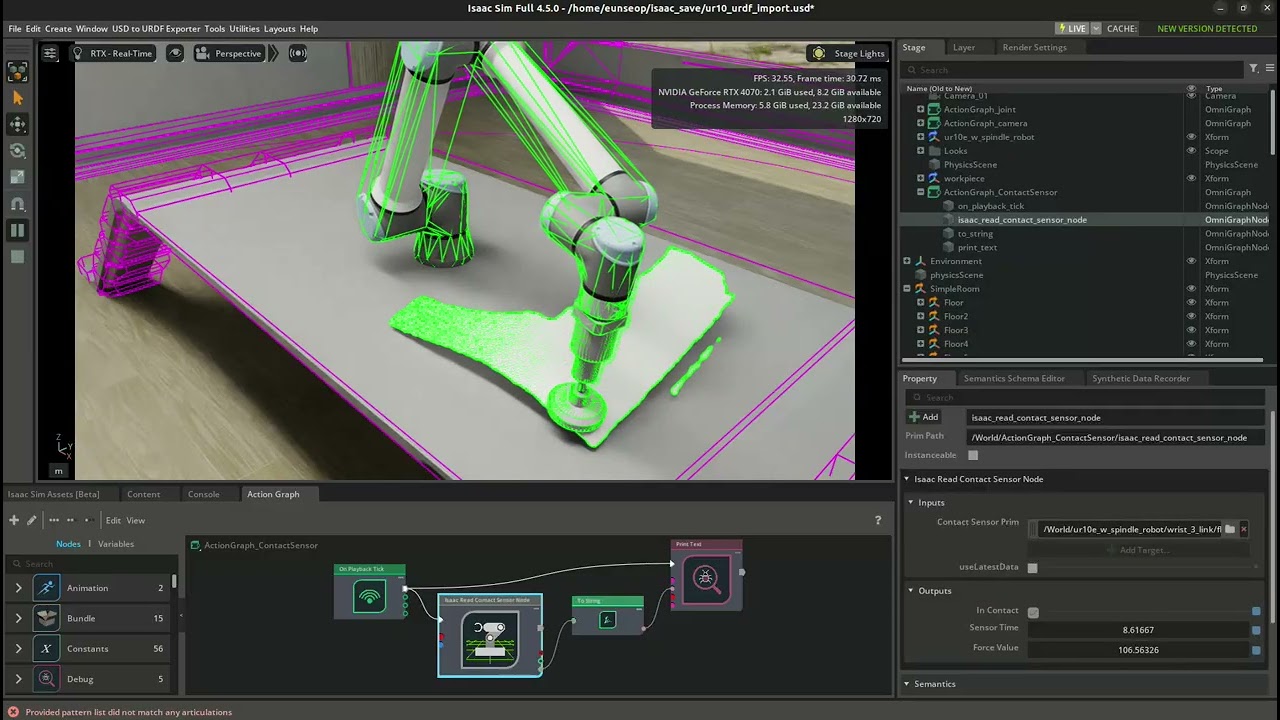Stop the simulation
Image resolution: width=1280 pixels, height=720 pixels.
17,257
